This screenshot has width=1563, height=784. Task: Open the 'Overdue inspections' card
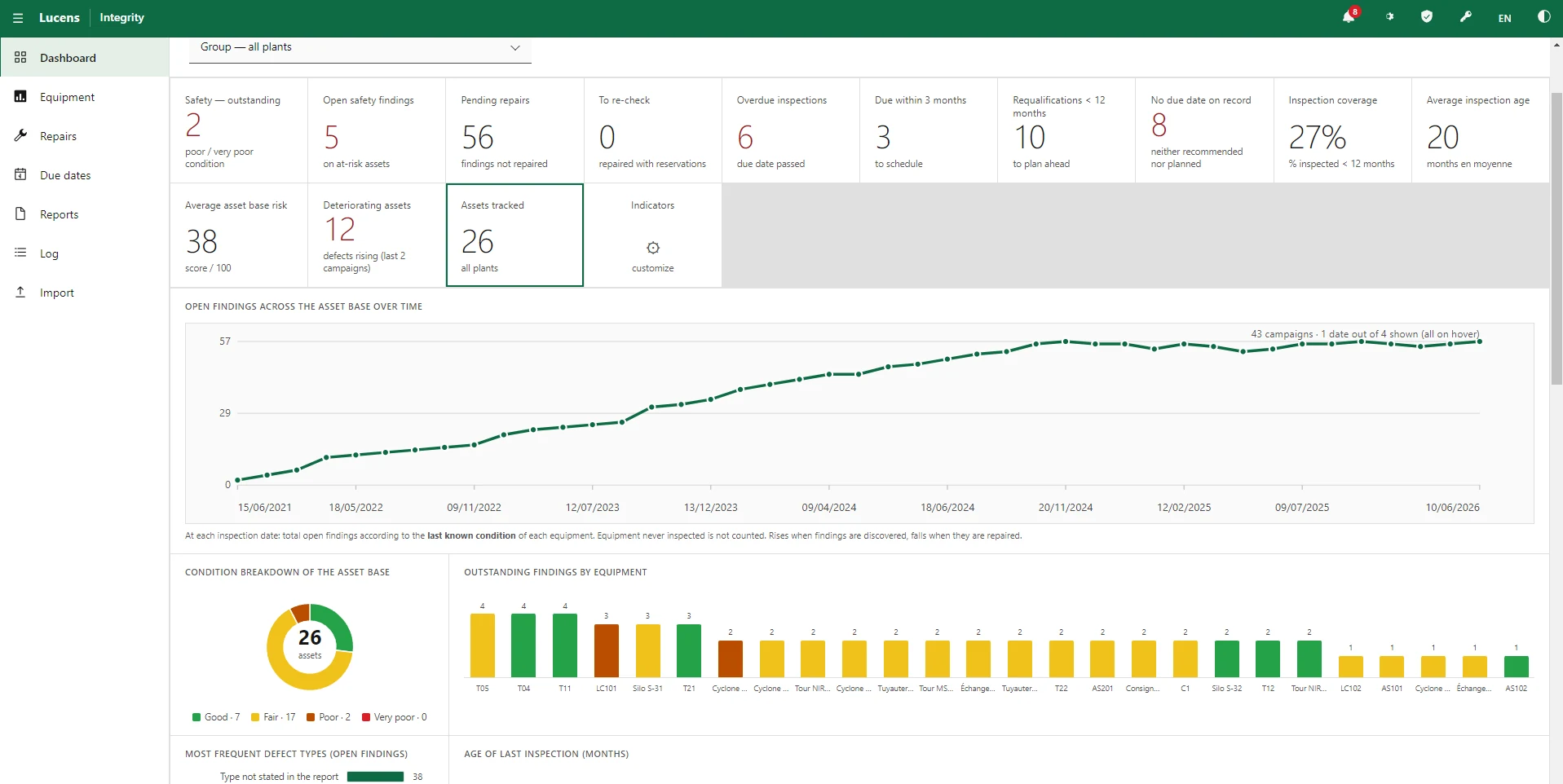[791, 130]
